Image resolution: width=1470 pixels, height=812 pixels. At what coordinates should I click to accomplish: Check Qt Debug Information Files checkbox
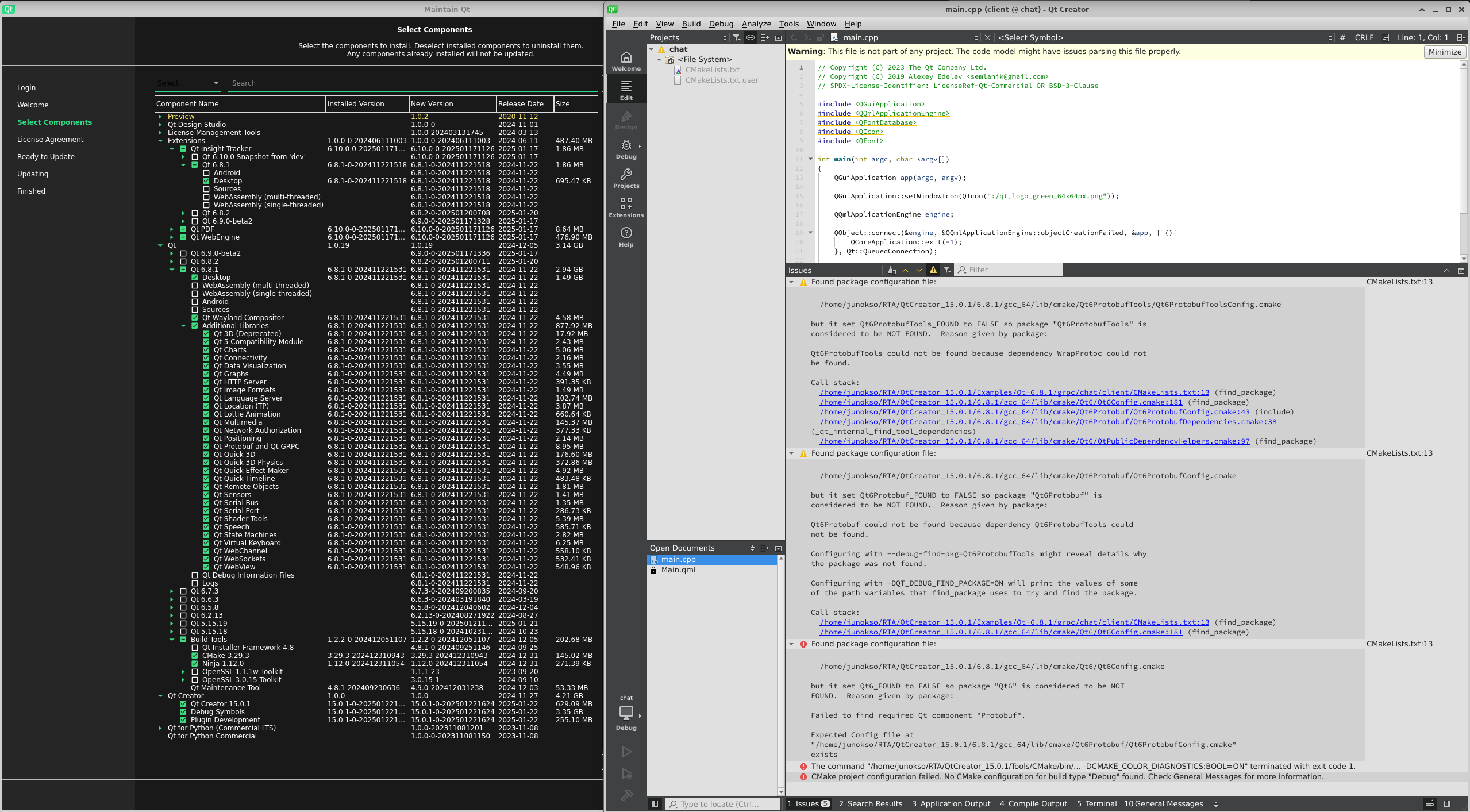[x=195, y=575]
